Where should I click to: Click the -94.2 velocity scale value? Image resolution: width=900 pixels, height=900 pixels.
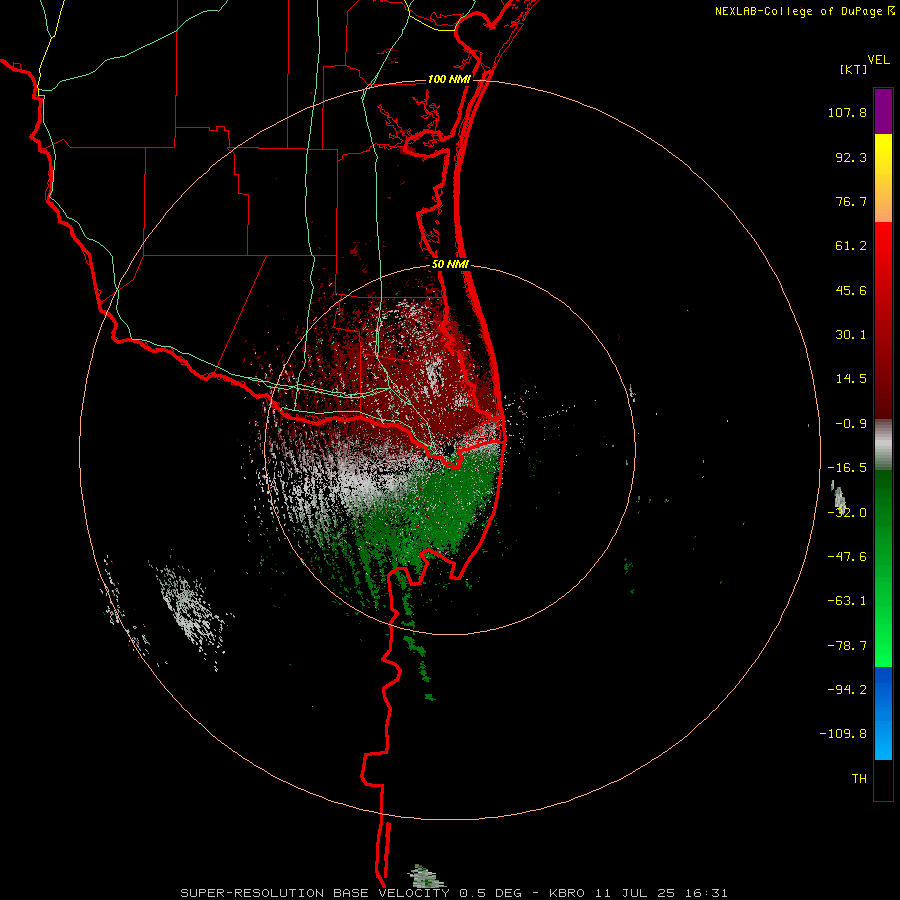tap(847, 689)
